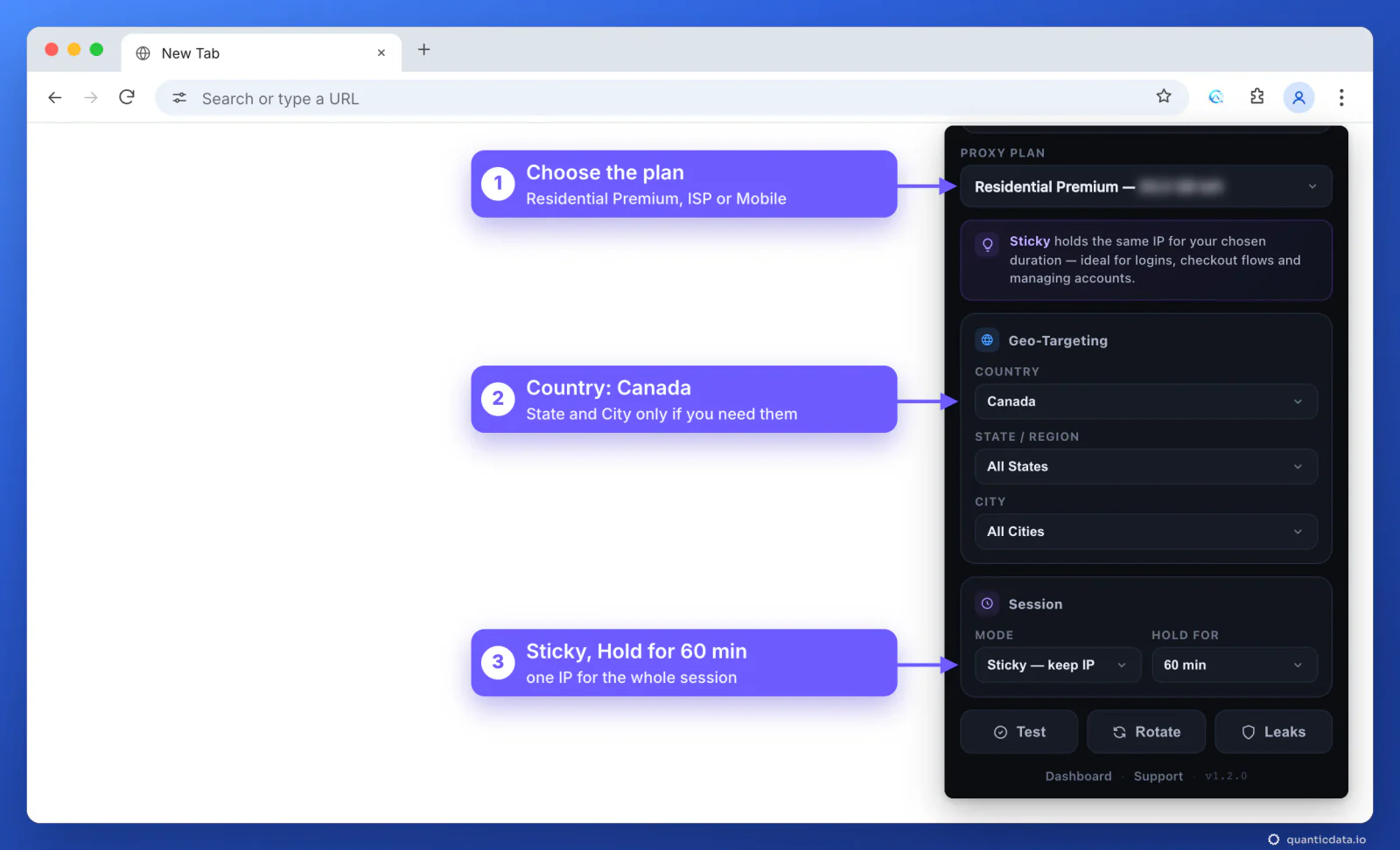Image resolution: width=1400 pixels, height=850 pixels.
Task: Click the Search or type a URL field
Action: [672, 98]
